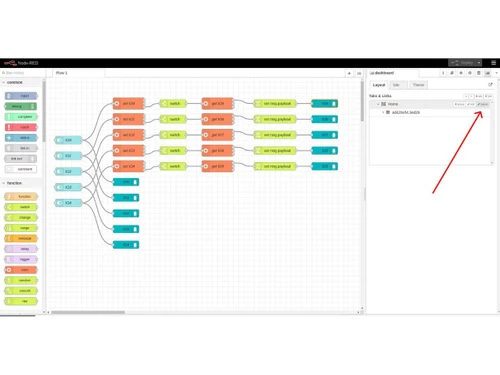
Task: Select the catch node in palette
Action: (21, 127)
